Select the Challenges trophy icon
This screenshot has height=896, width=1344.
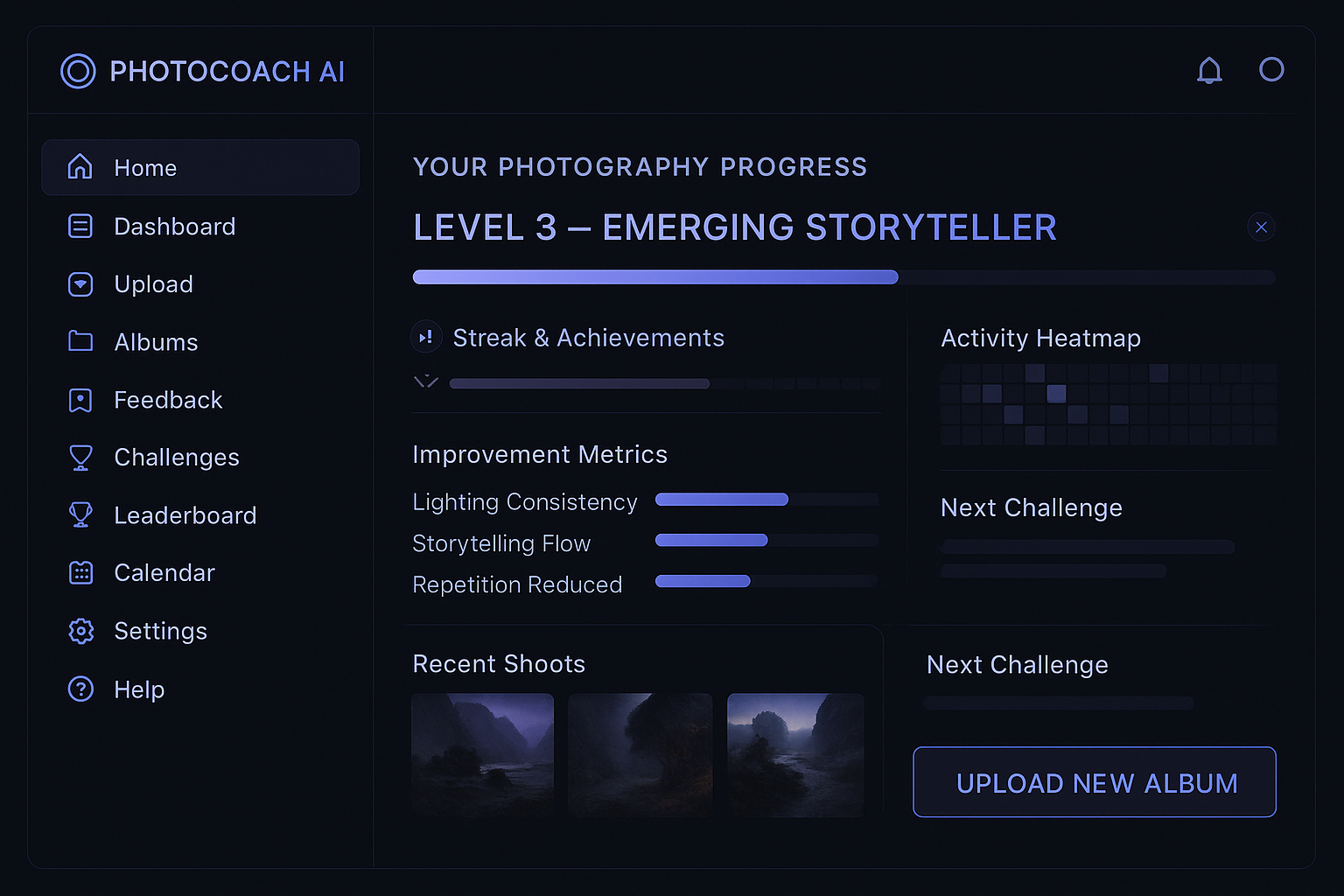pyautogui.click(x=80, y=457)
